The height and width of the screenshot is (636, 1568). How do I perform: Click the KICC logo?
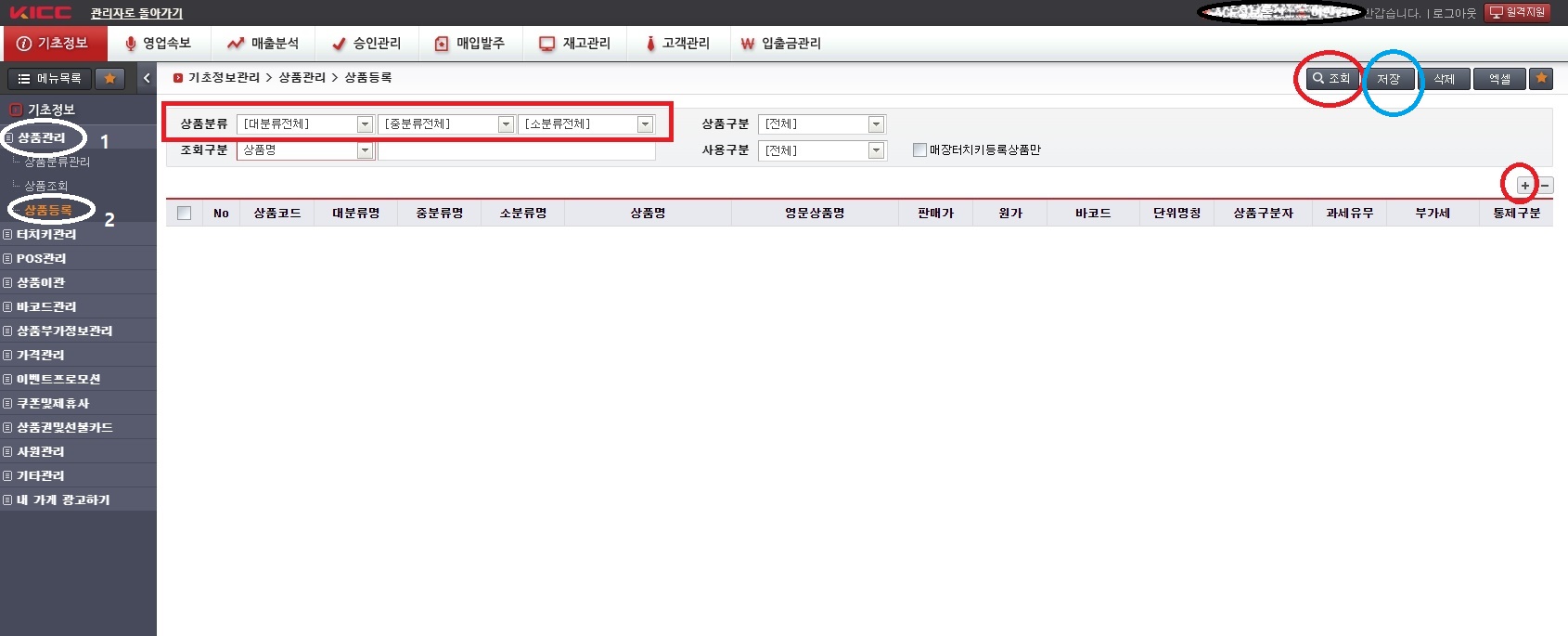pyautogui.click(x=41, y=13)
